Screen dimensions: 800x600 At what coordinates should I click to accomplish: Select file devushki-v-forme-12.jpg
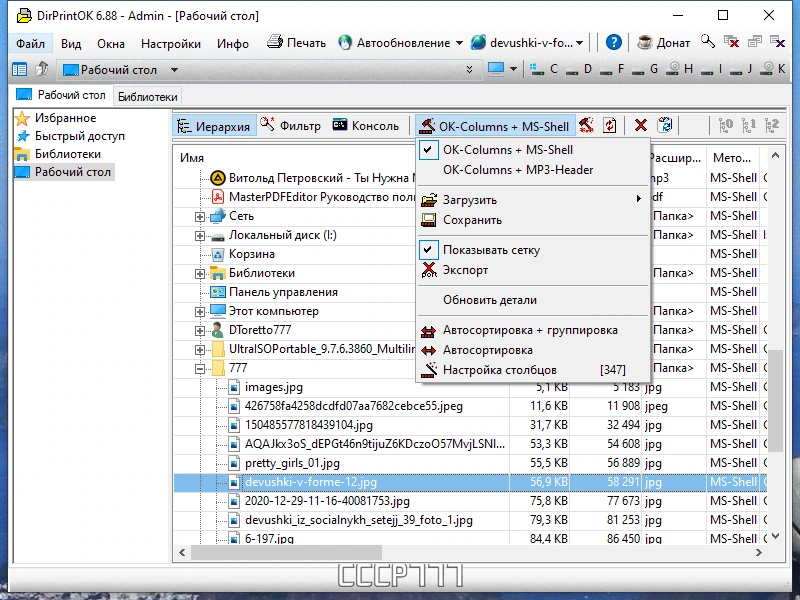click(311, 482)
